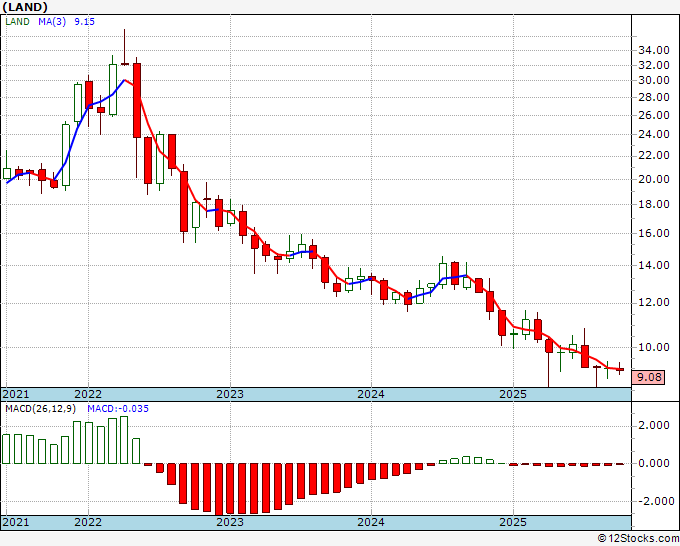Click the 9.15 moving average value
The width and height of the screenshot is (680, 546).
85,22
